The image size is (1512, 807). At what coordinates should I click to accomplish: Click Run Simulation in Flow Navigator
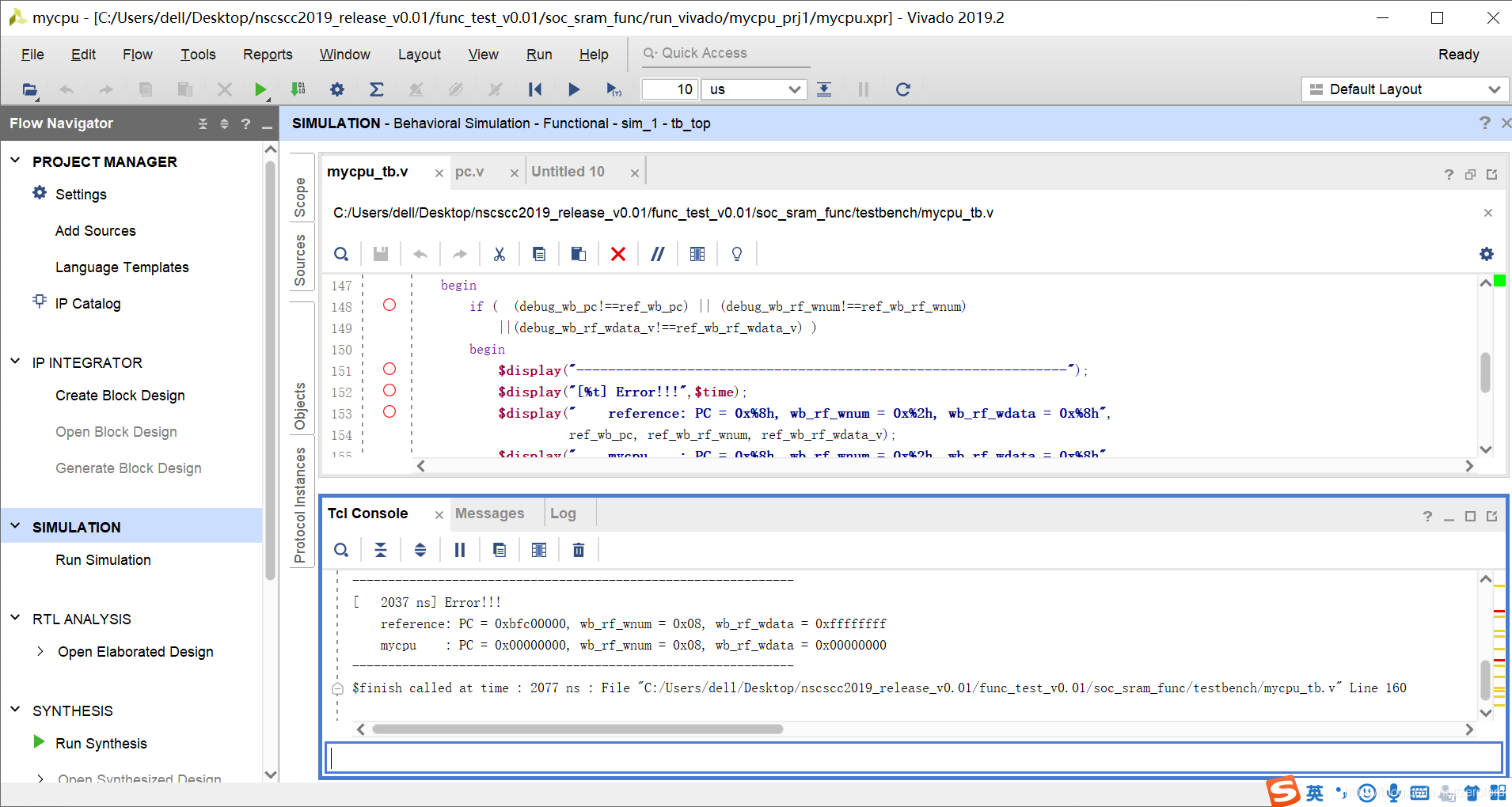[103, 560]
